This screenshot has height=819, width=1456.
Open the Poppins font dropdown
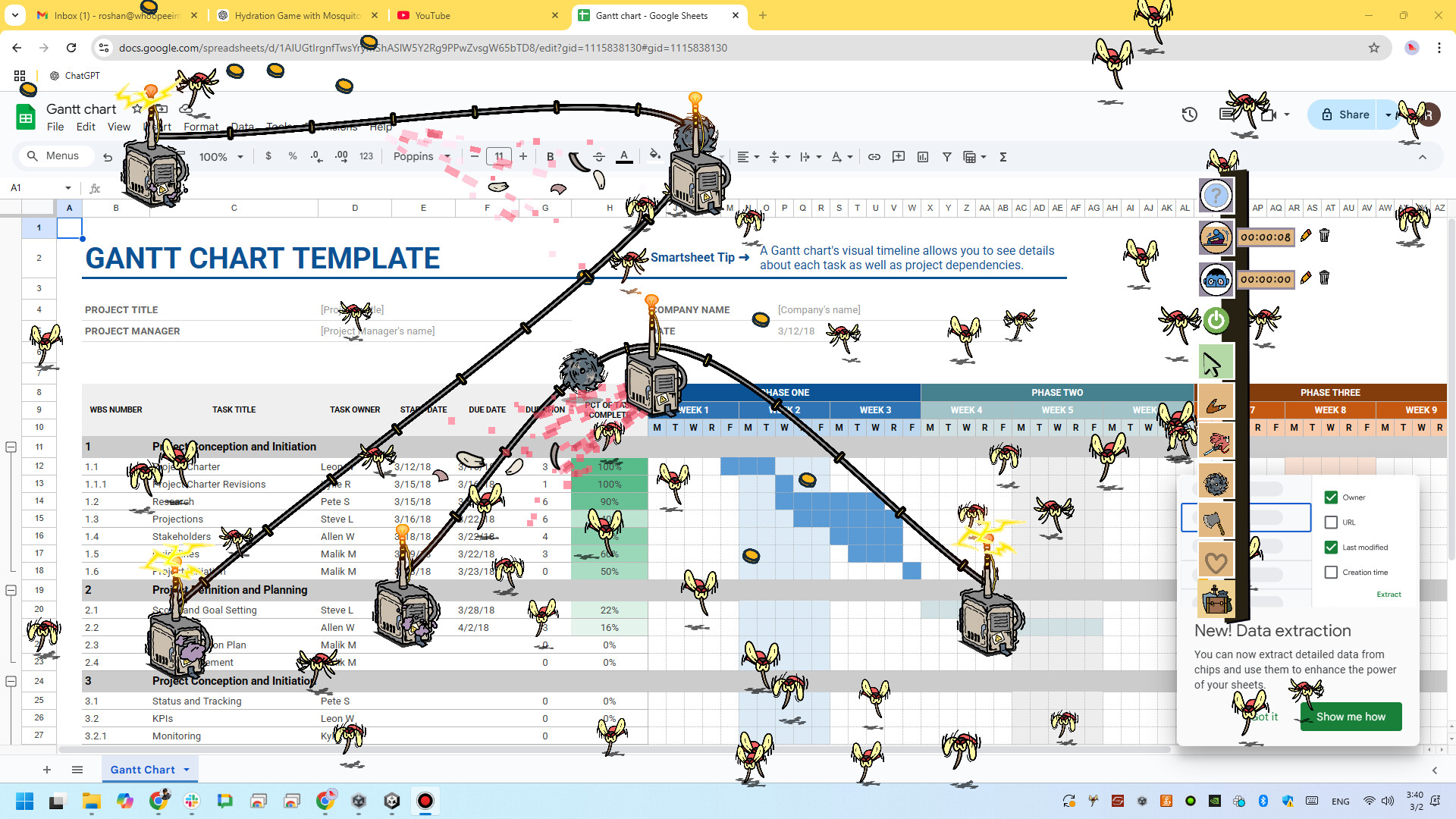422,156
